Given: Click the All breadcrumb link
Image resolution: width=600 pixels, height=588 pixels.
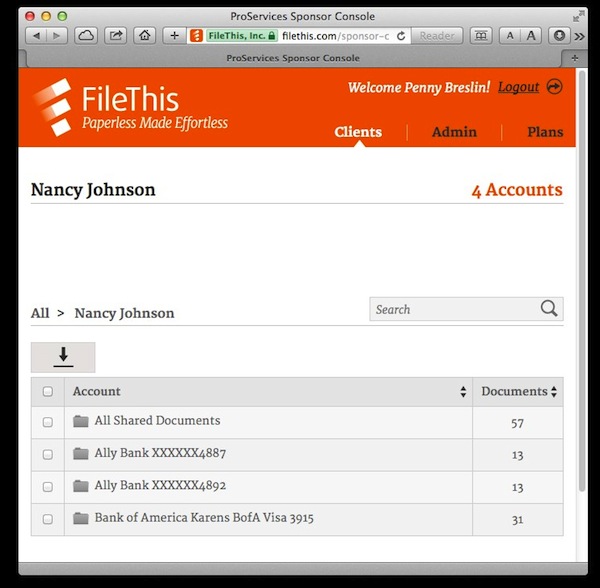Looking at the screenshot, I should [x=40, y=313].
